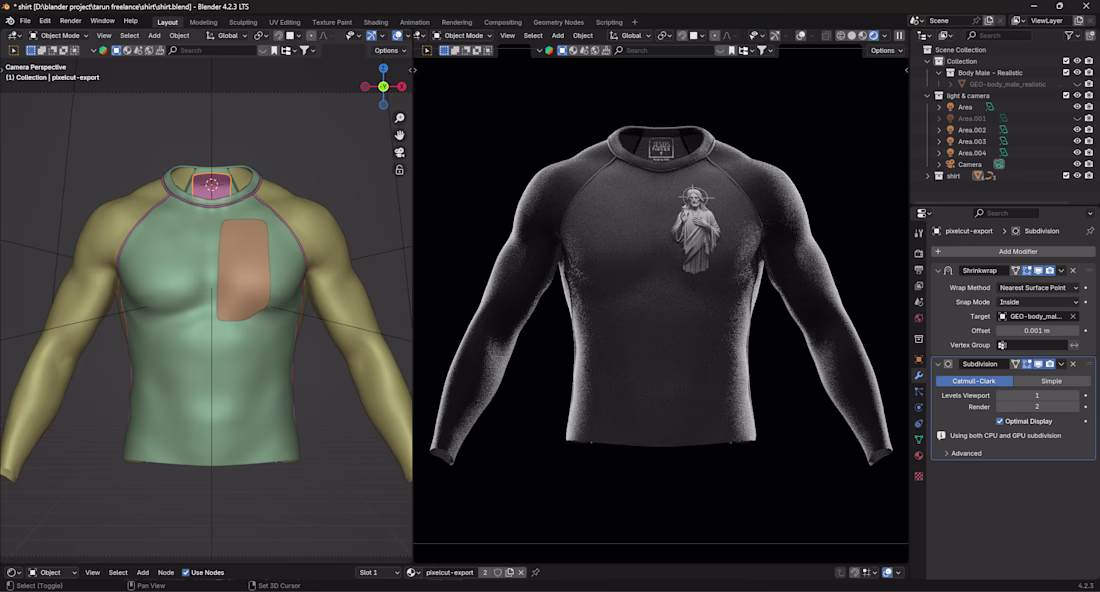The image size is (1100, 592).
Task: Open the Particles properties tab icon
Action: [x=919, y=391]
